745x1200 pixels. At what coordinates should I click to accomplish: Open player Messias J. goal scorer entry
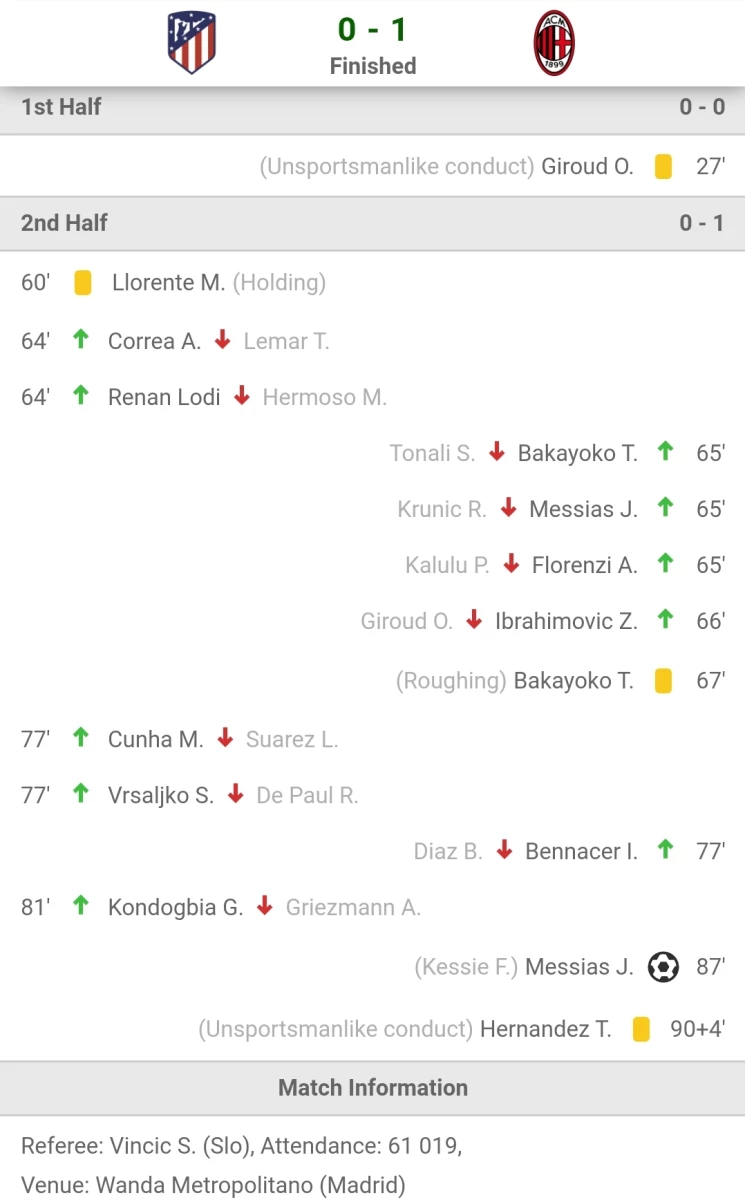[579, 967]
